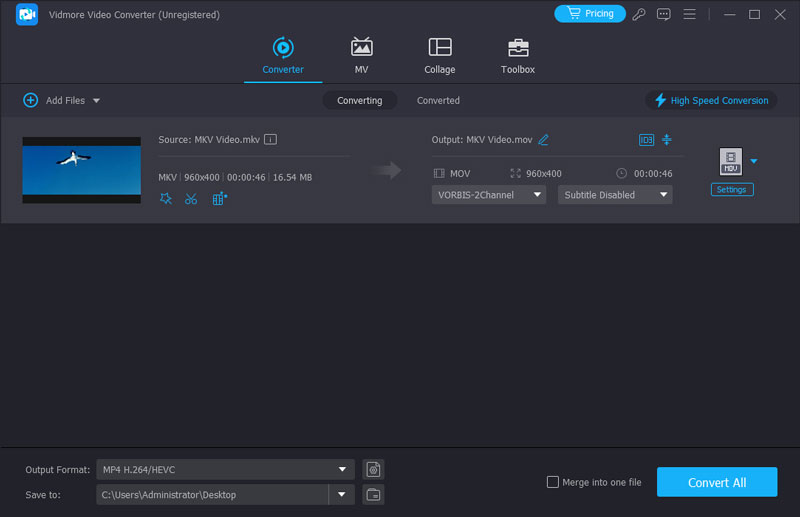
Task: Expand the VORBIS-2Channel audio dropdown
Action: tap(489, 195)
